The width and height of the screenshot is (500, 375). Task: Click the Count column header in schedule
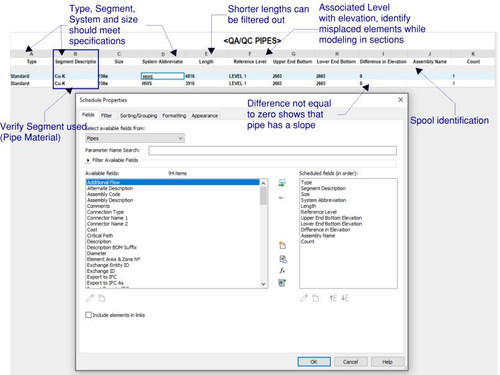(473, 62)
